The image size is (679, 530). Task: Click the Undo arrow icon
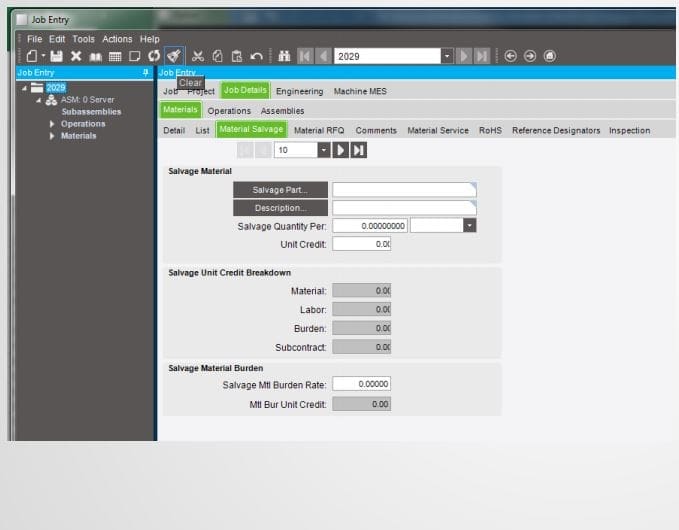coord(256,56)
